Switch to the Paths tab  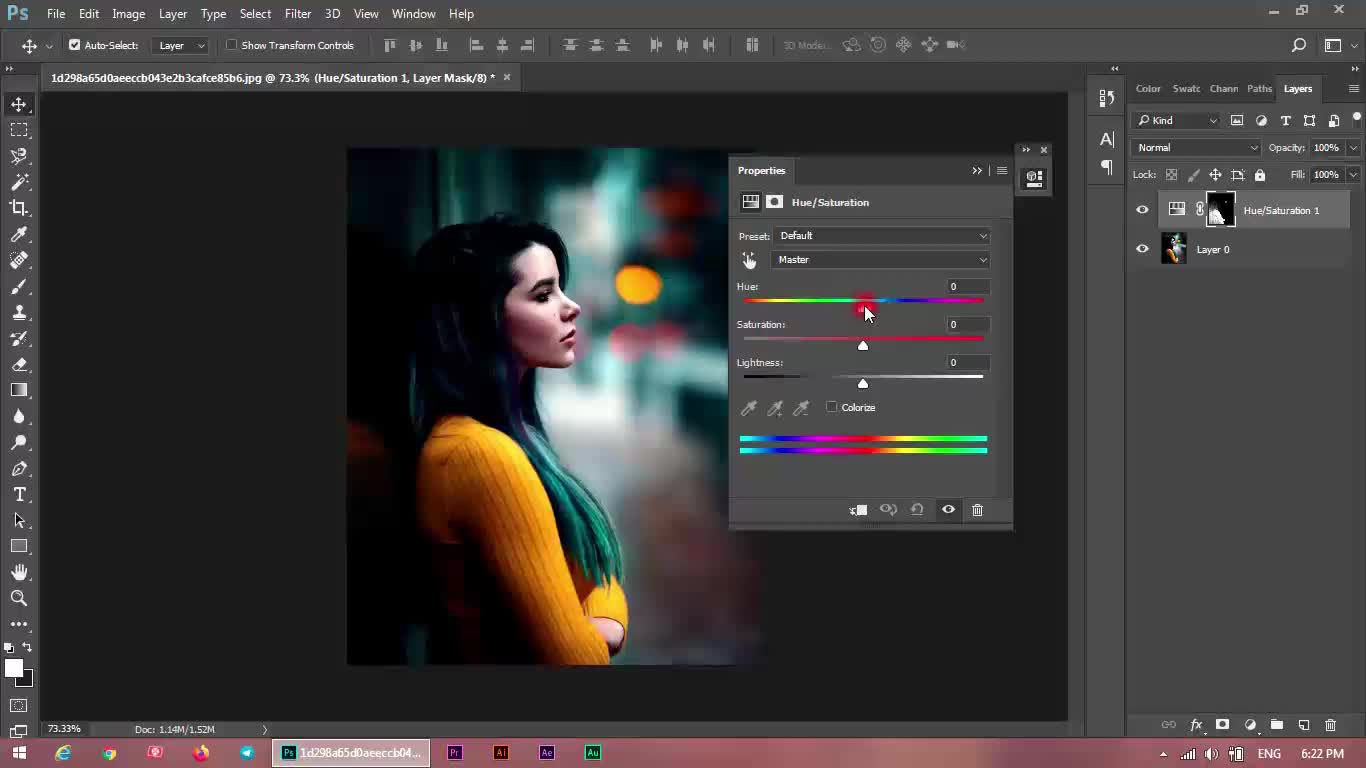click(1259, 89)
